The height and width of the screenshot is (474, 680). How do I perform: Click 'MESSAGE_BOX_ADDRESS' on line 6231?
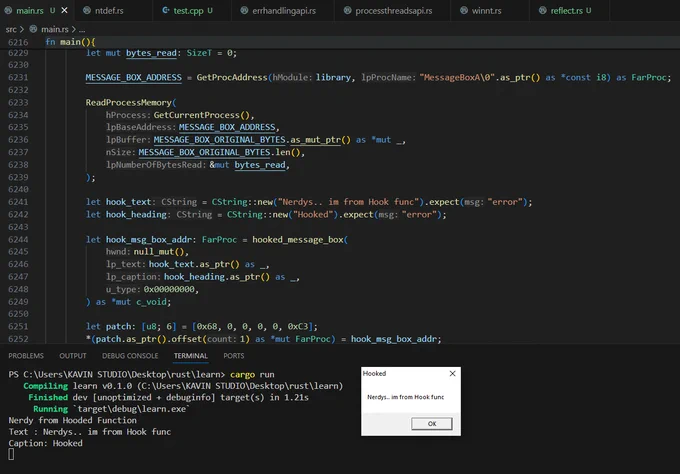(134, 77)
